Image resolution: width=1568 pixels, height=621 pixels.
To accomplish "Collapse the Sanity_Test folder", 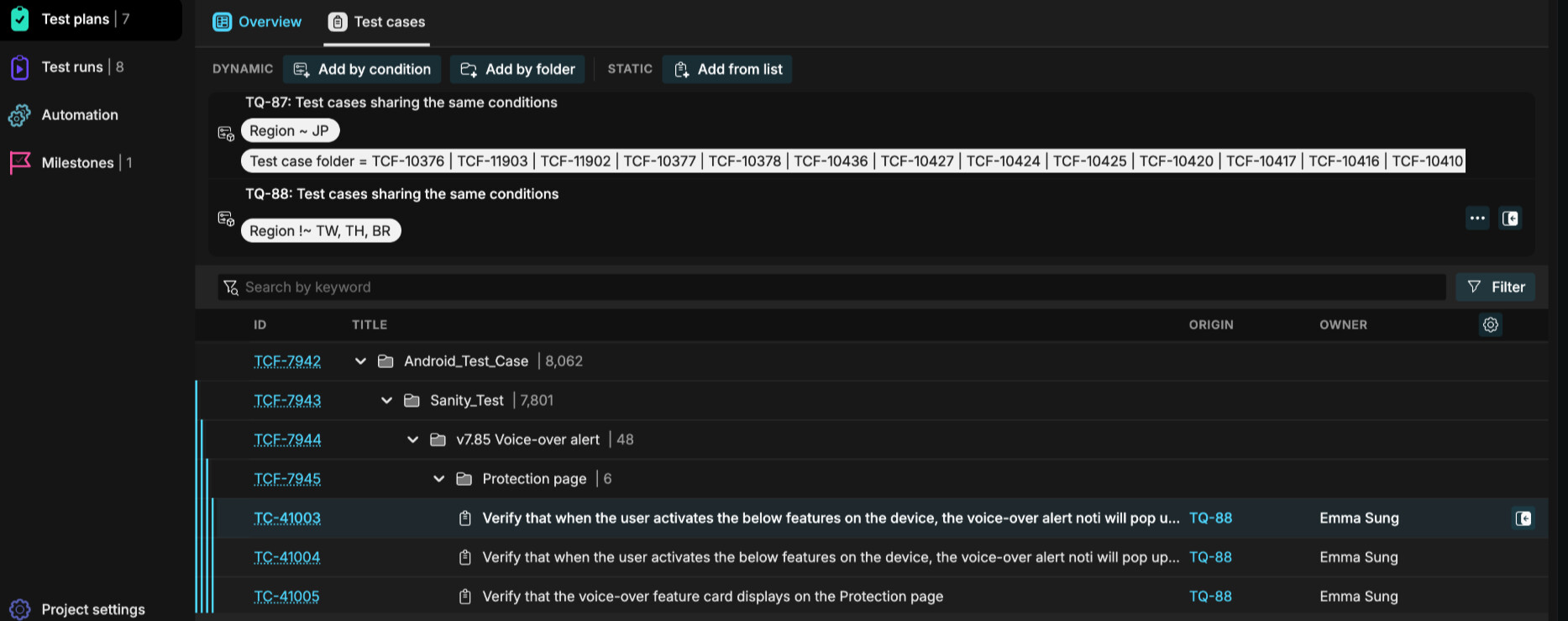I will 386,401.
